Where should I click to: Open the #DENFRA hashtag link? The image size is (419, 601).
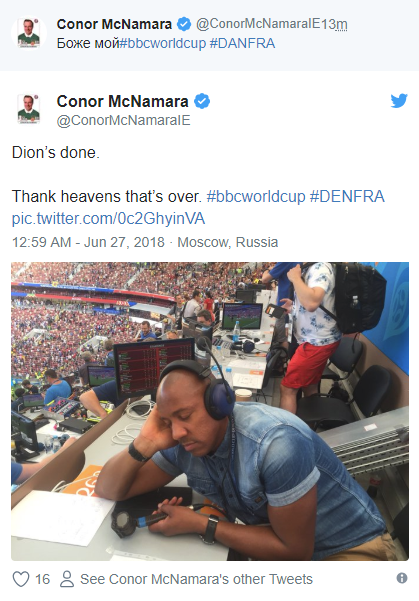347,196
